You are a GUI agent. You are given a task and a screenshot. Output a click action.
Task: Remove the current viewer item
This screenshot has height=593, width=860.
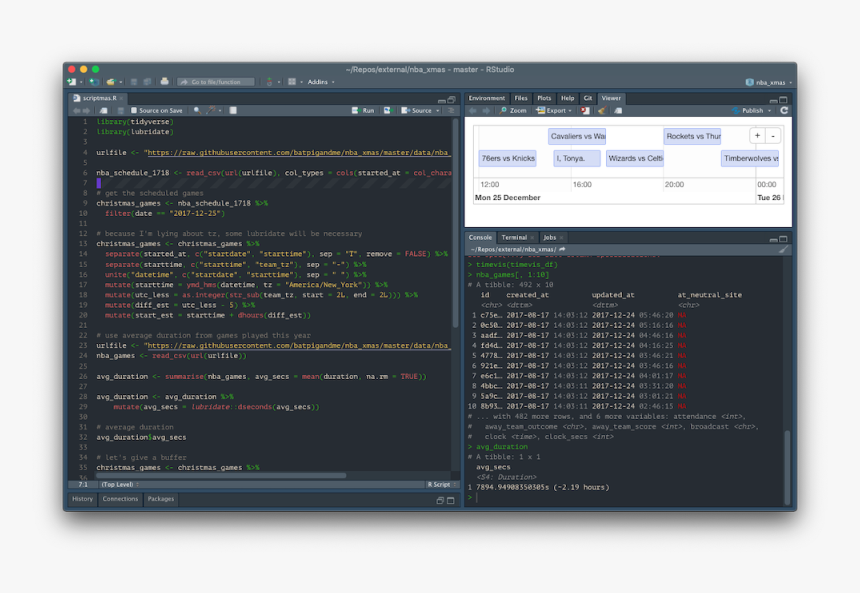(x=585, y=110)
